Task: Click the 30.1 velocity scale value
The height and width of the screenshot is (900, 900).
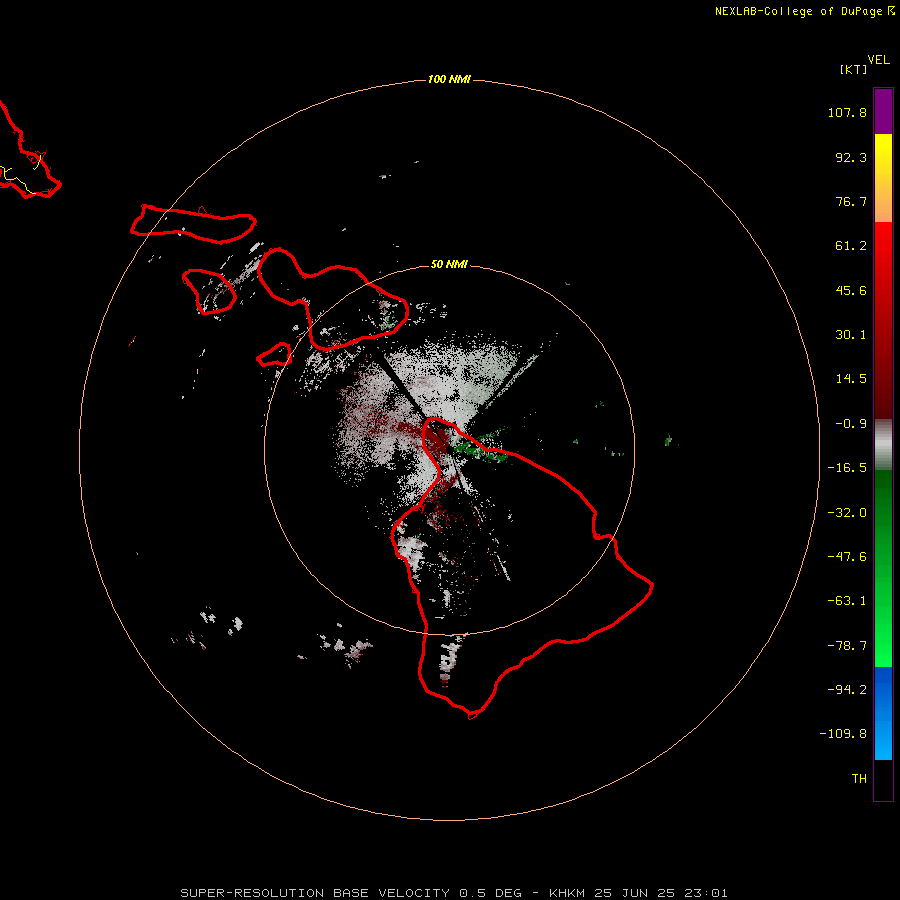Action: point(851,335)
